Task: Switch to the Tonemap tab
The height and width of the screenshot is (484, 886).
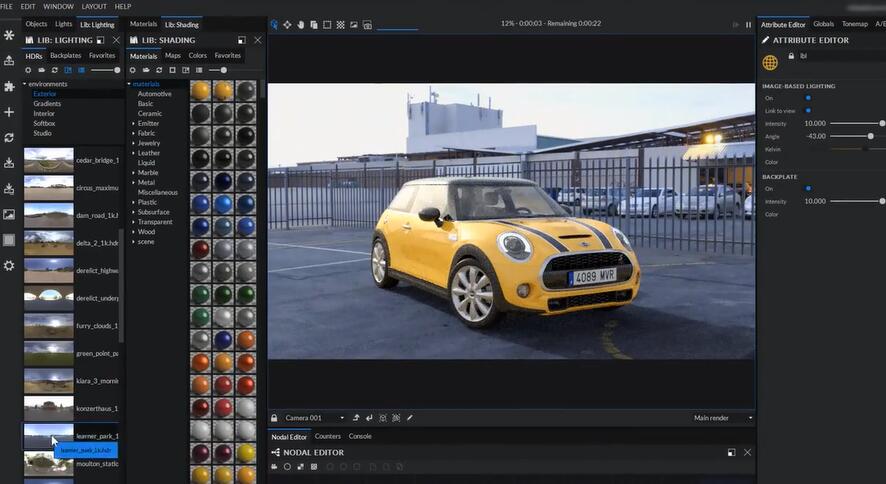Action: pyautogui.click(x=855, y=24)
